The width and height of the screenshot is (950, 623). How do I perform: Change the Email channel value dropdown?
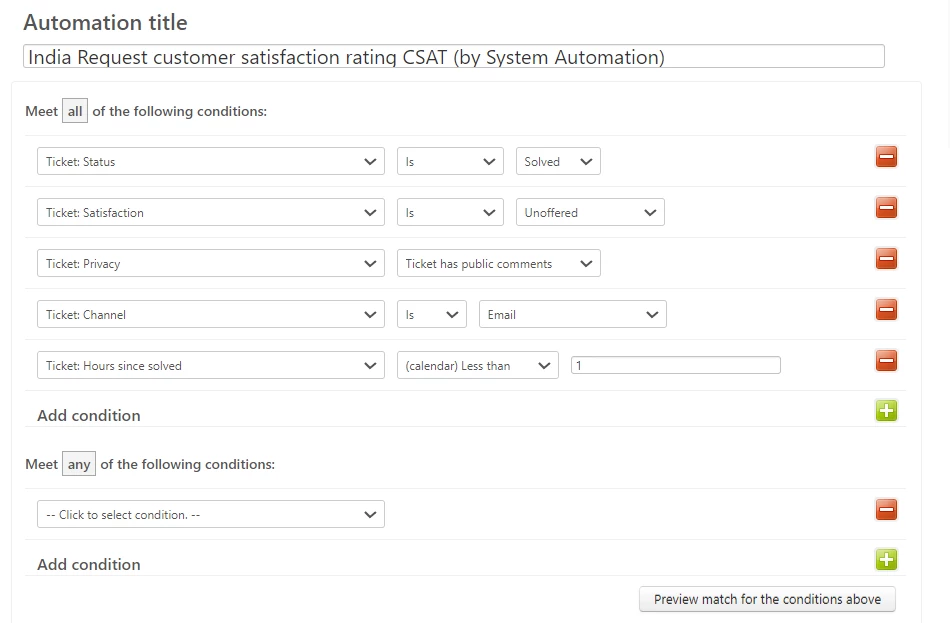[x=572, y=315]
